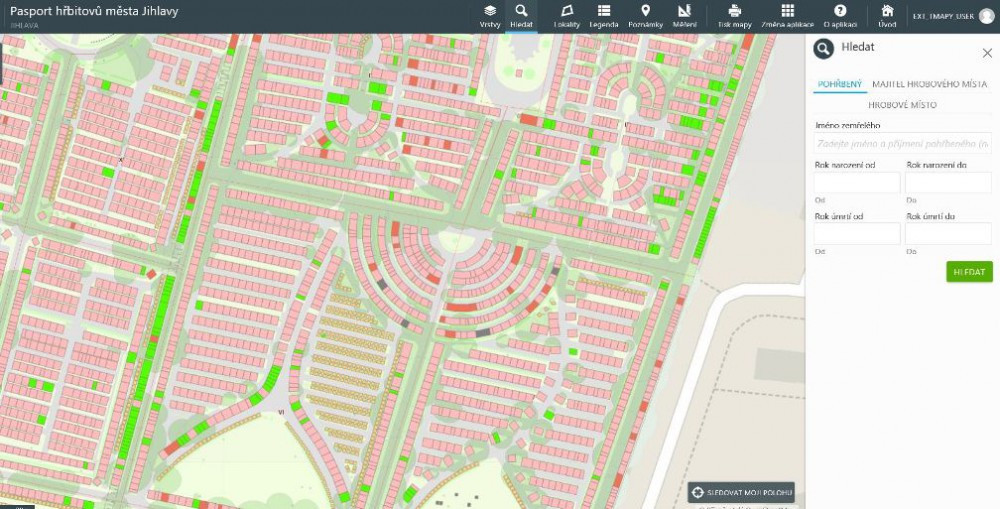Switch to Majitel hrobového místa tab
Screen dimensions: 1000x509
coord(929,85)
